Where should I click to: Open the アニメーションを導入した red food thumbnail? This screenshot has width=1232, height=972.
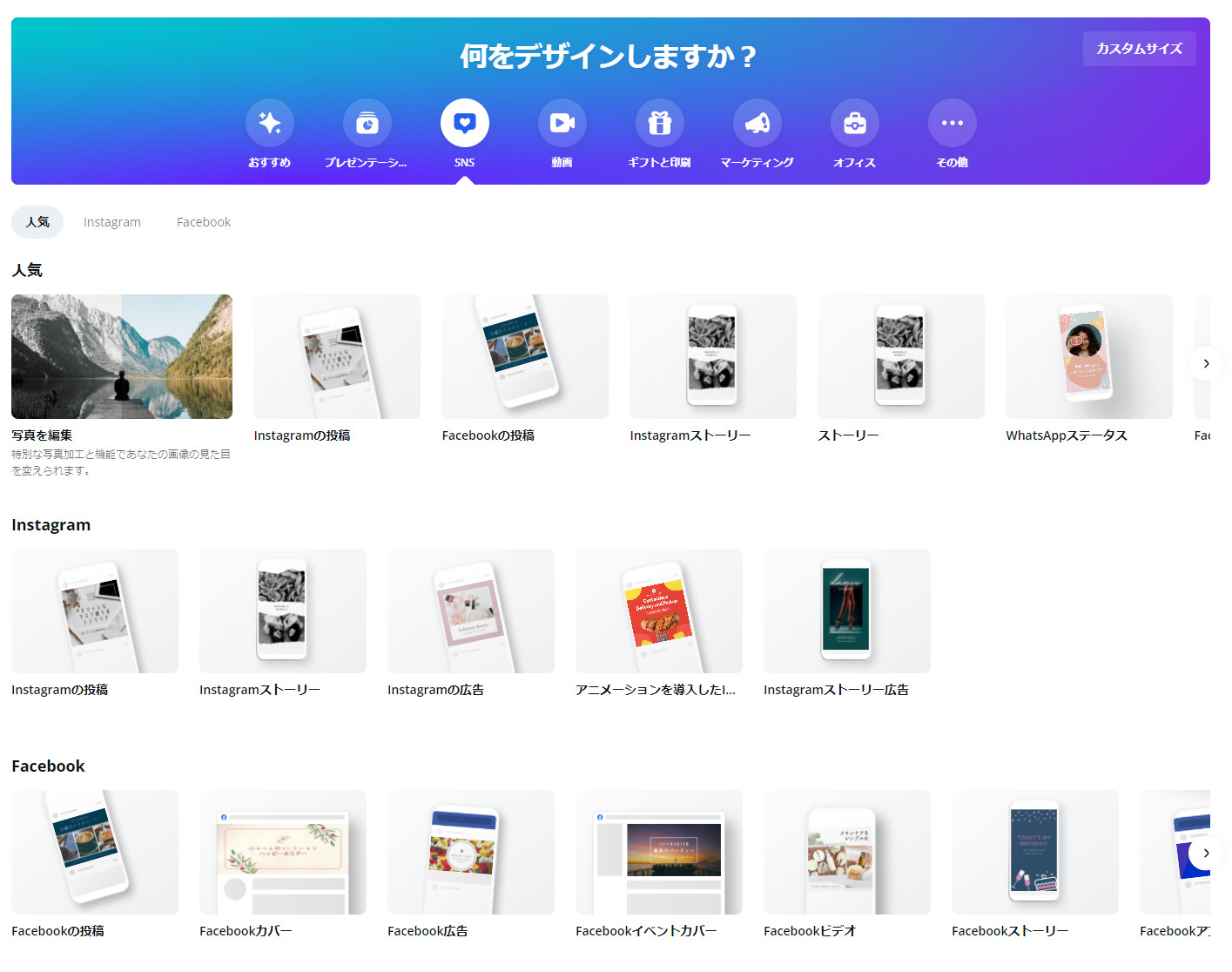coord(659,611)
